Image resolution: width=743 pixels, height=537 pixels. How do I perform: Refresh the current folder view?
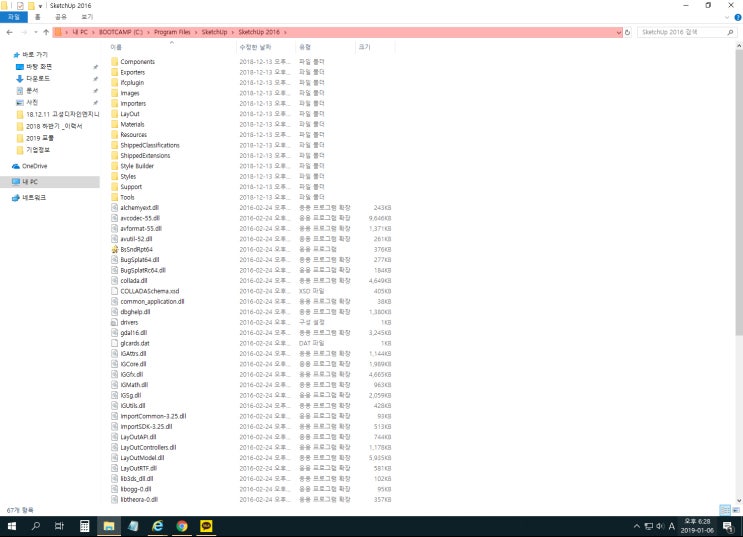point(627,32)
